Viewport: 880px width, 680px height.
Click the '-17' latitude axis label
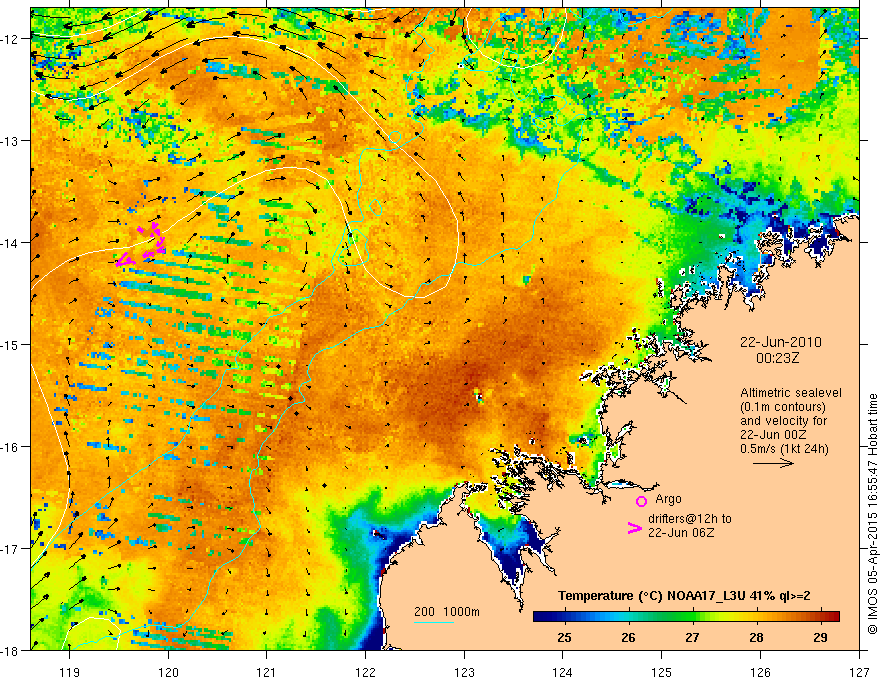coord(10,548)
